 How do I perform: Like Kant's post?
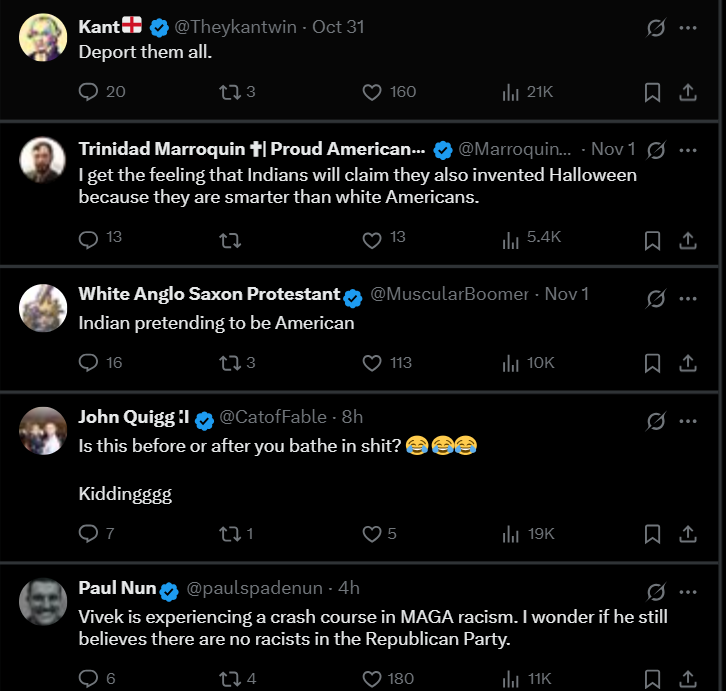[x=372, y=92]
